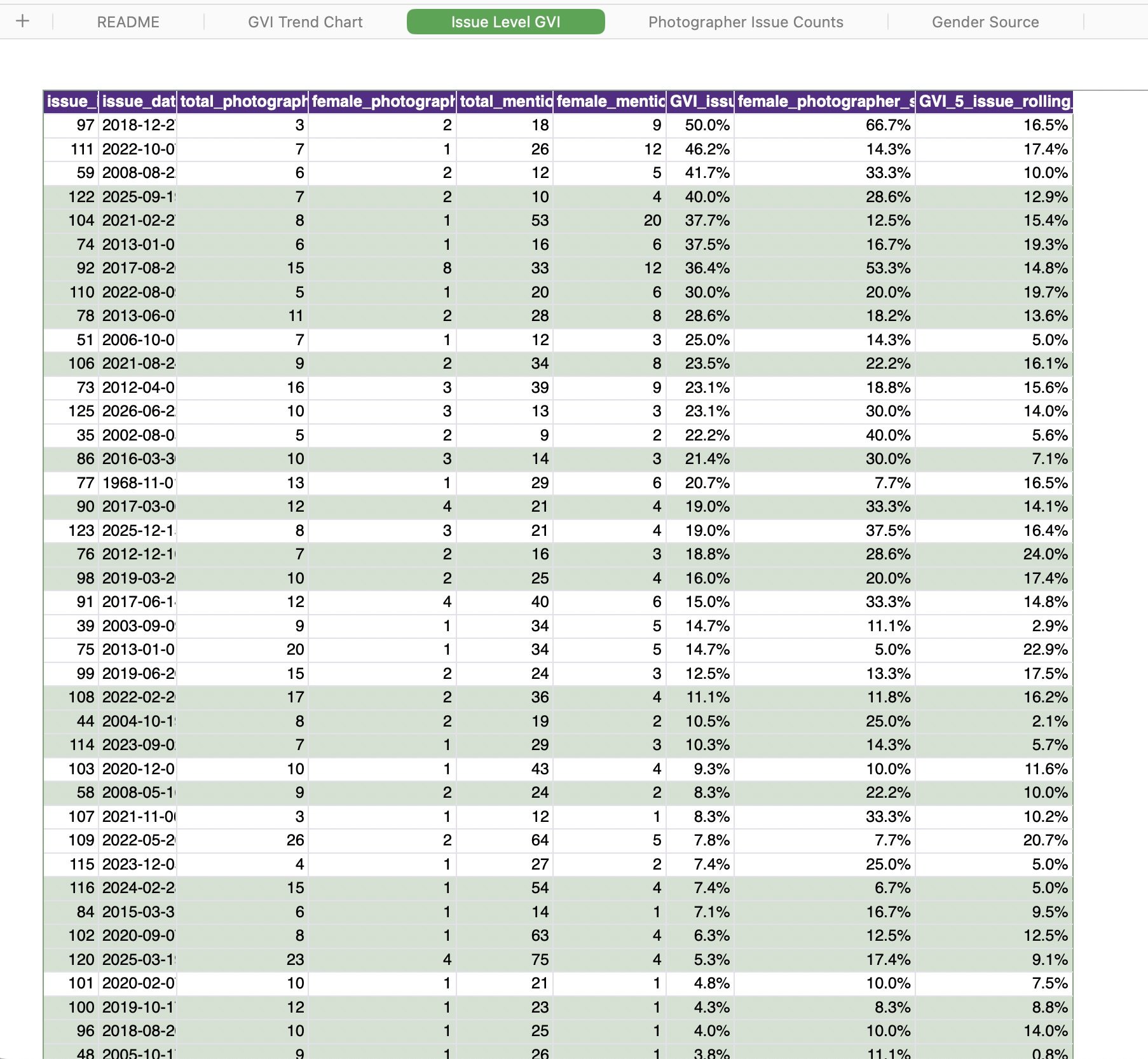Switch to the README tab

128,22
